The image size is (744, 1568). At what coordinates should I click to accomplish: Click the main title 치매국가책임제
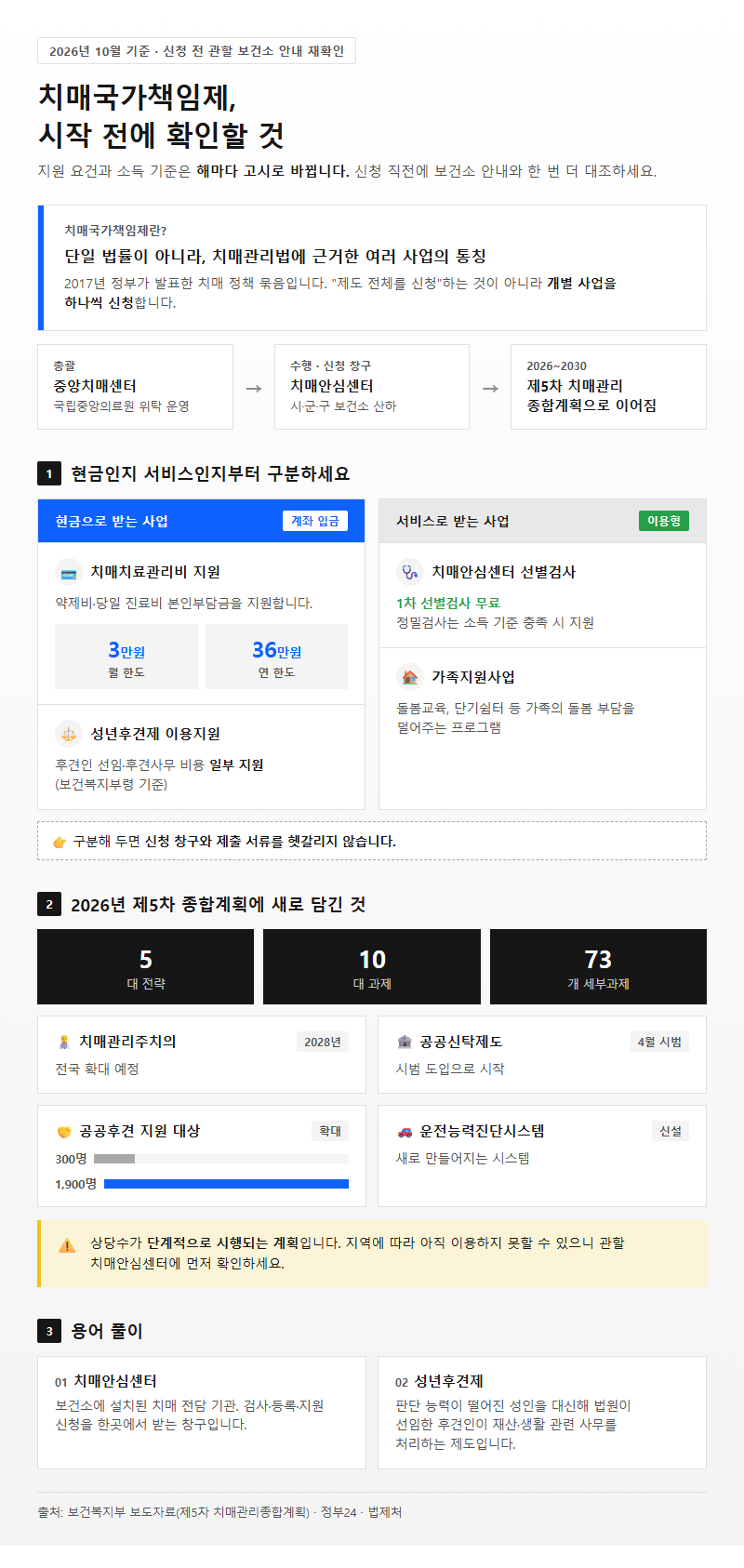tap(161, 116)
